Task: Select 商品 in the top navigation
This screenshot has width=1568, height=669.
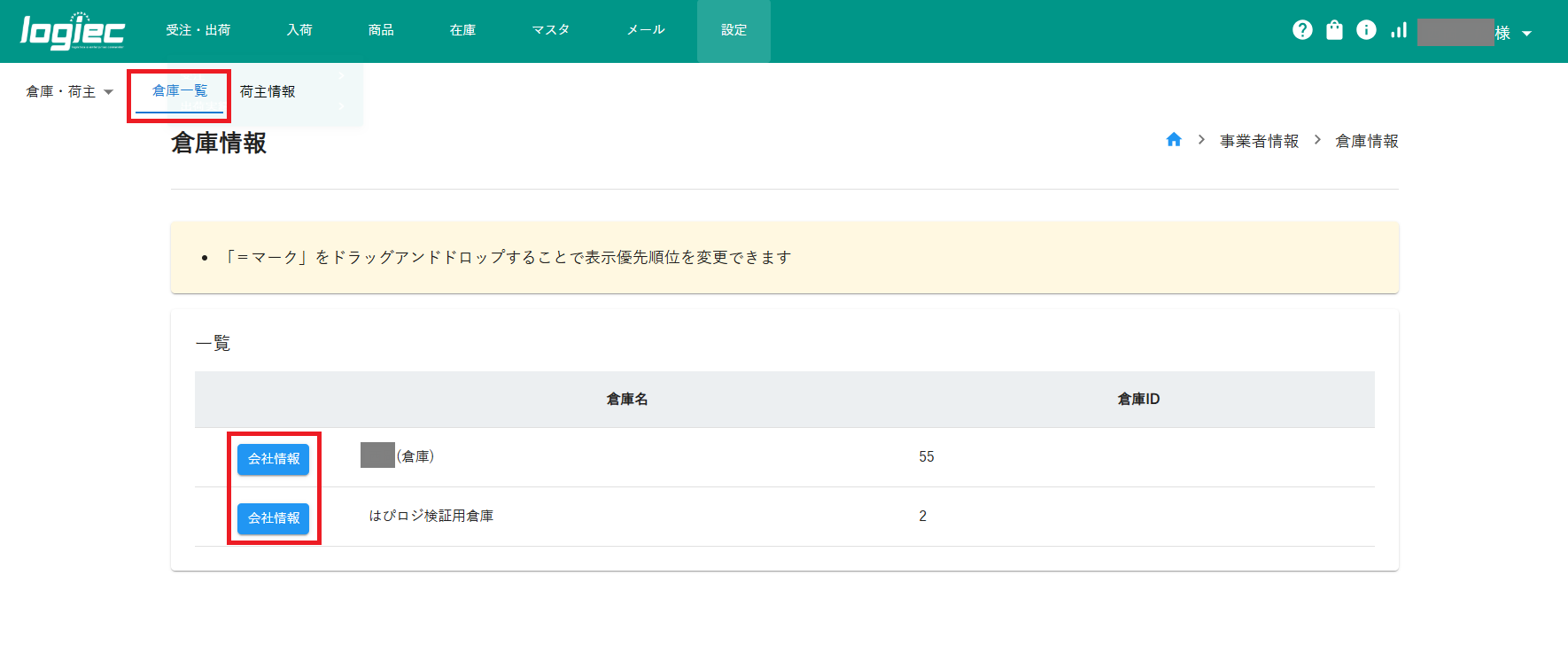Action: click(x=381, y=30)
